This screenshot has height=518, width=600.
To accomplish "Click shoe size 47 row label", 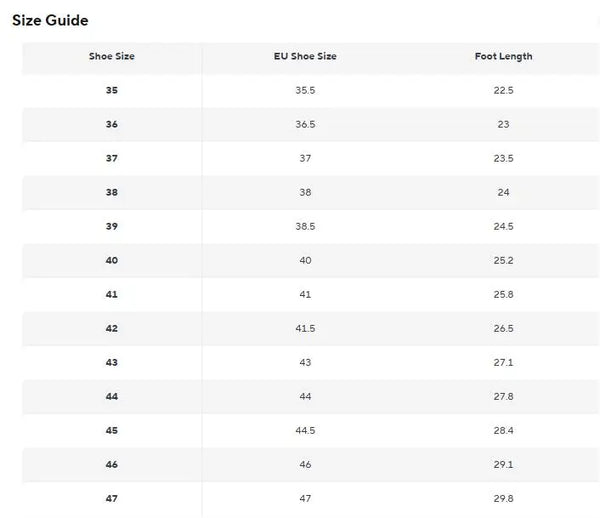I will pyautogui.click(x=112, y=498).
